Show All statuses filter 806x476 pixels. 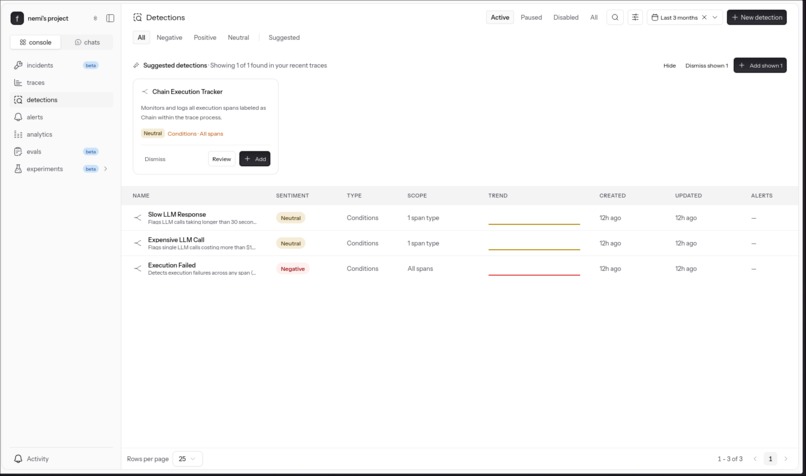[594, 17]
